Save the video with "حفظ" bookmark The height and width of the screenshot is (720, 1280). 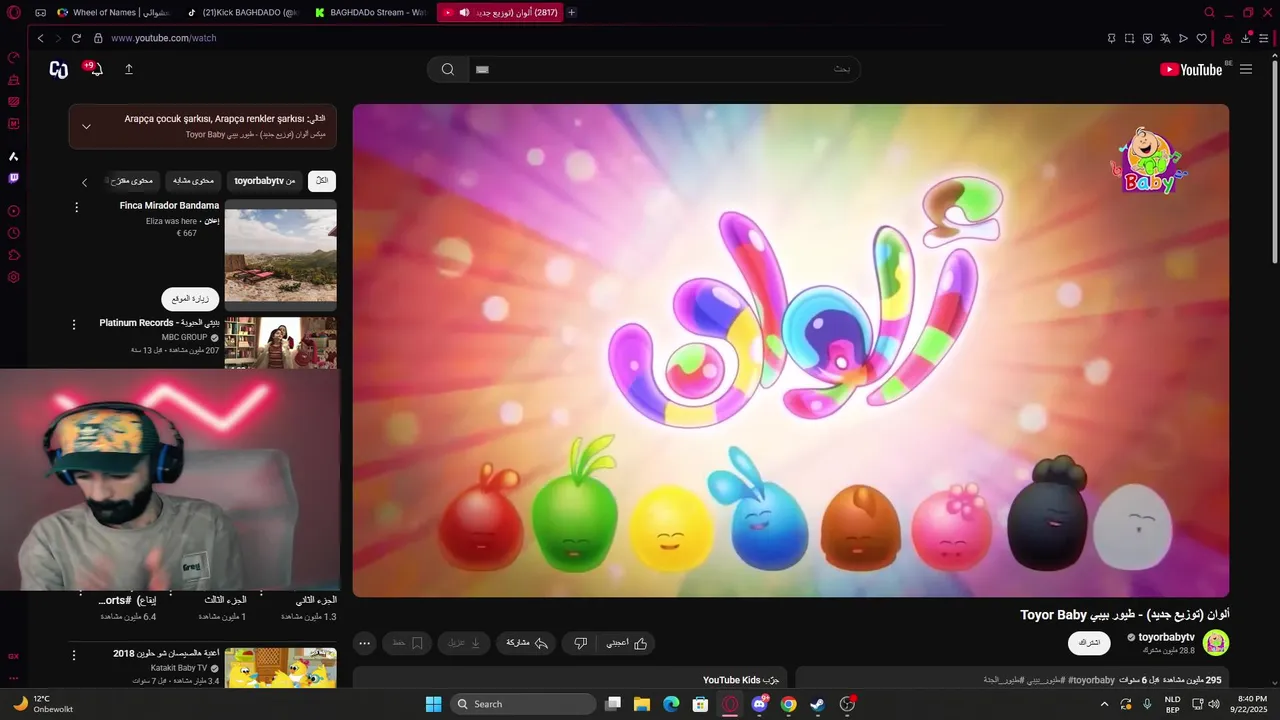407,643
